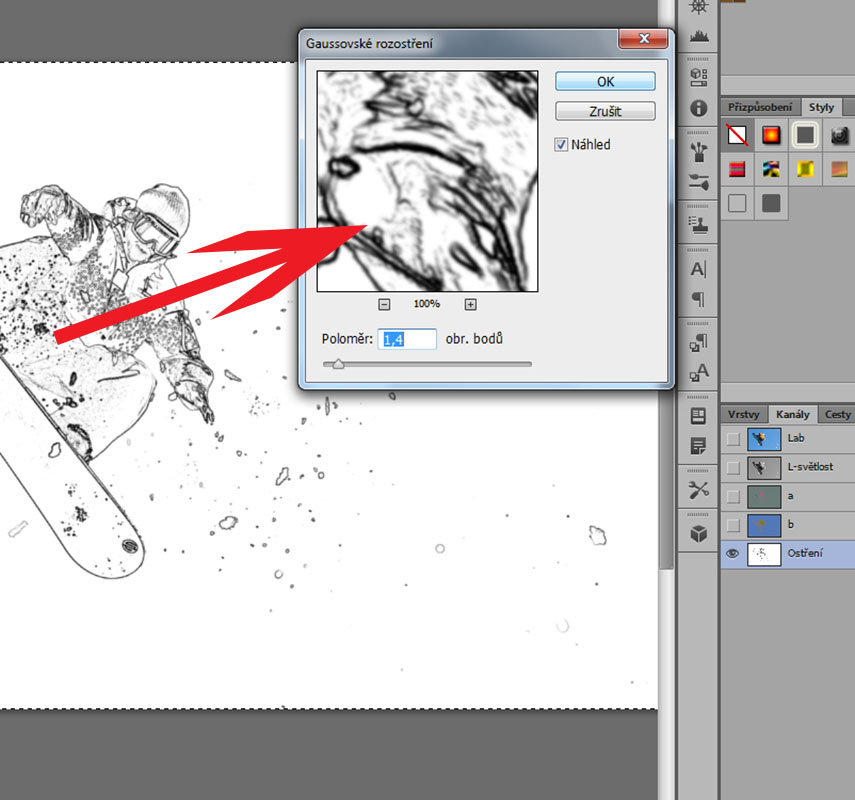Zoom in the blur preview with plus
Image resolution: width=855 pixels, height=800 pixels.
[471, 304]
